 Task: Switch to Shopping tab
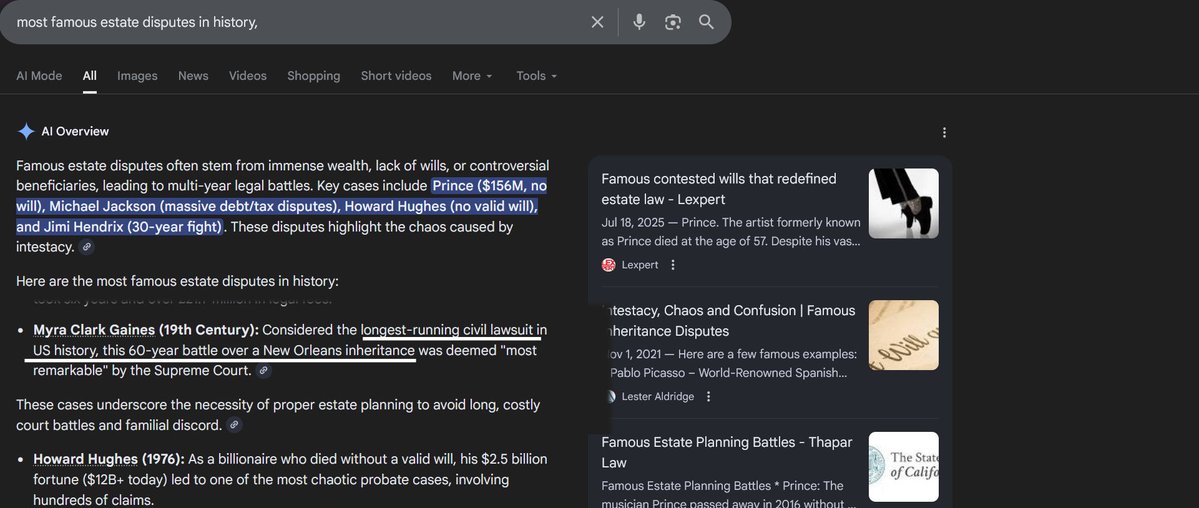click(x=314, y=76)
